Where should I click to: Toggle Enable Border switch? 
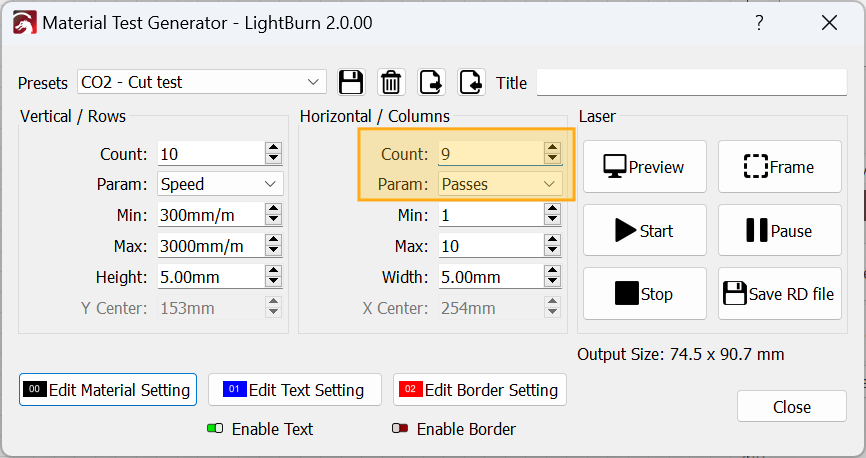click(x=400, y=429)
